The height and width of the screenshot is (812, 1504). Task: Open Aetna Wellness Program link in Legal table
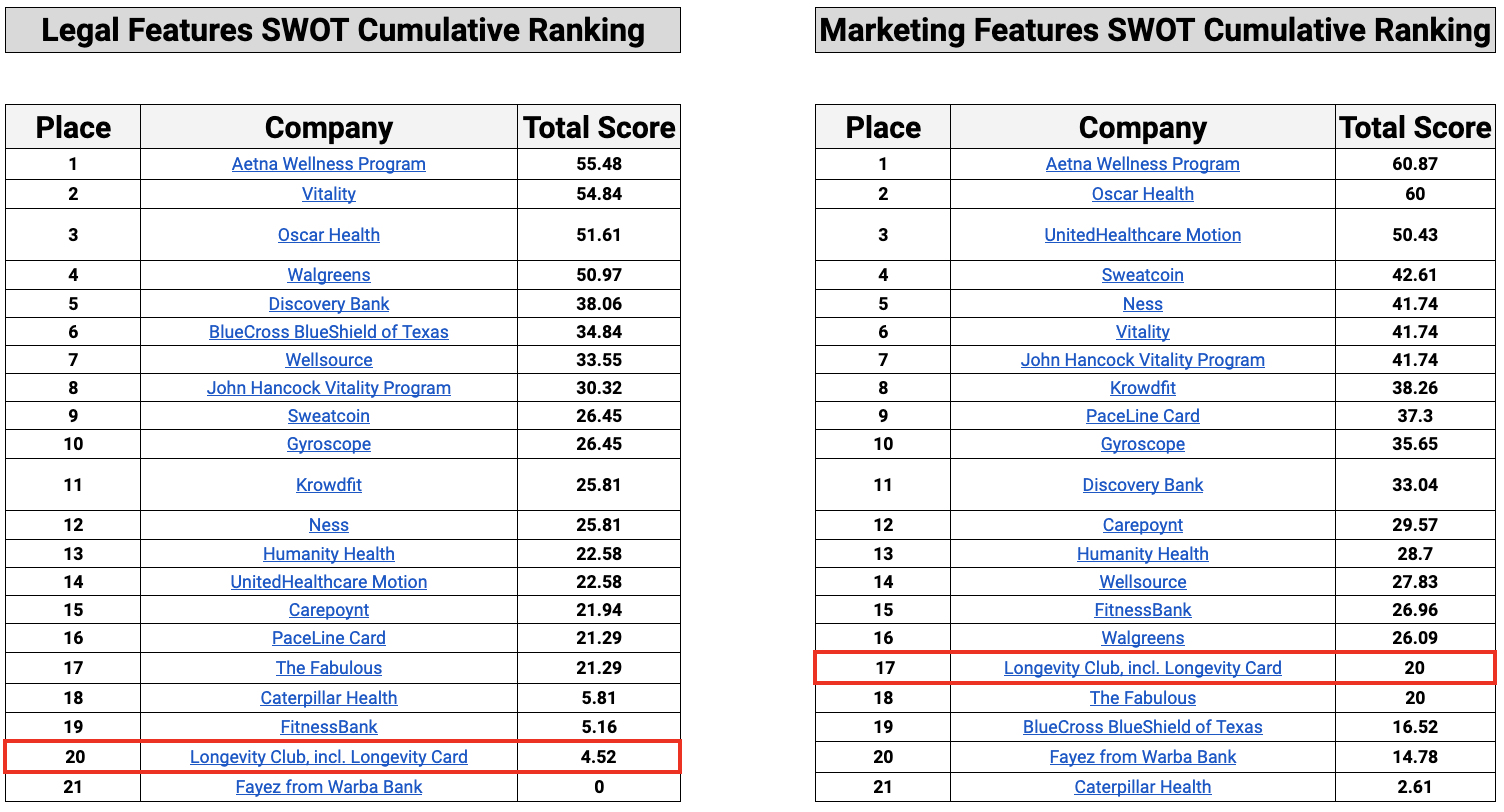[328, 164]
